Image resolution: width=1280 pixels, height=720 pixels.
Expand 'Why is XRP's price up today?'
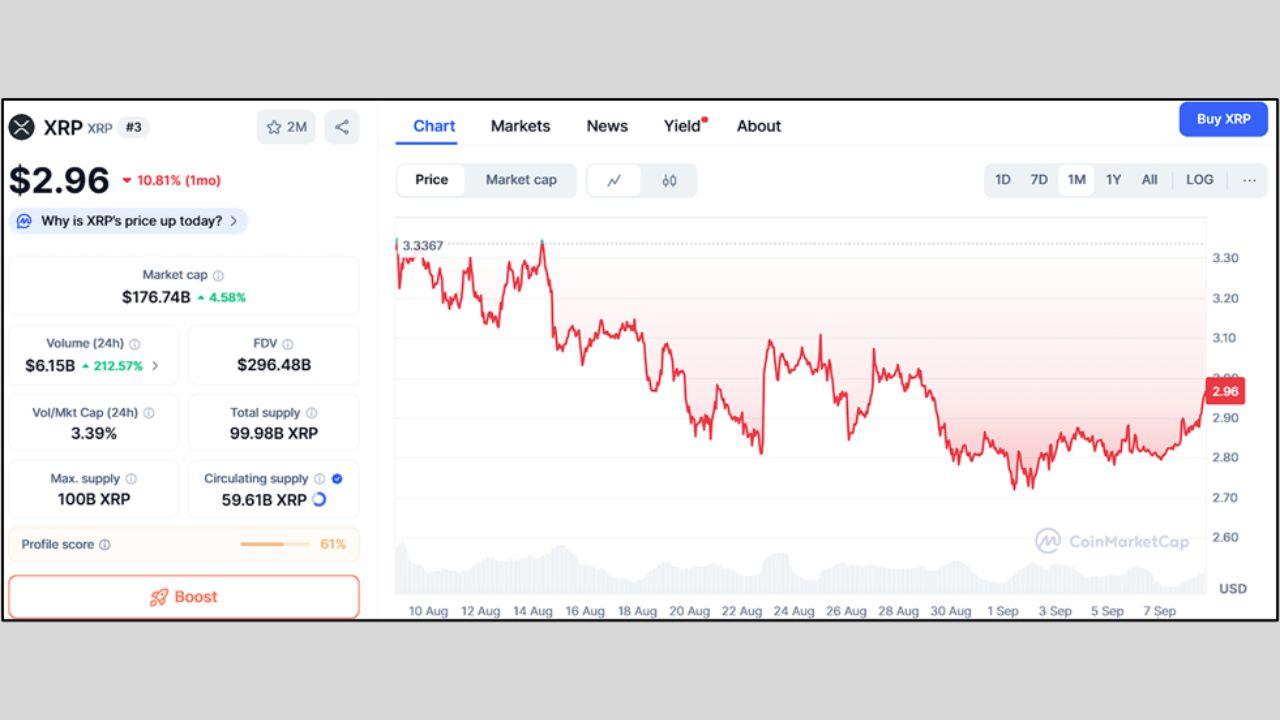[129, 221]
